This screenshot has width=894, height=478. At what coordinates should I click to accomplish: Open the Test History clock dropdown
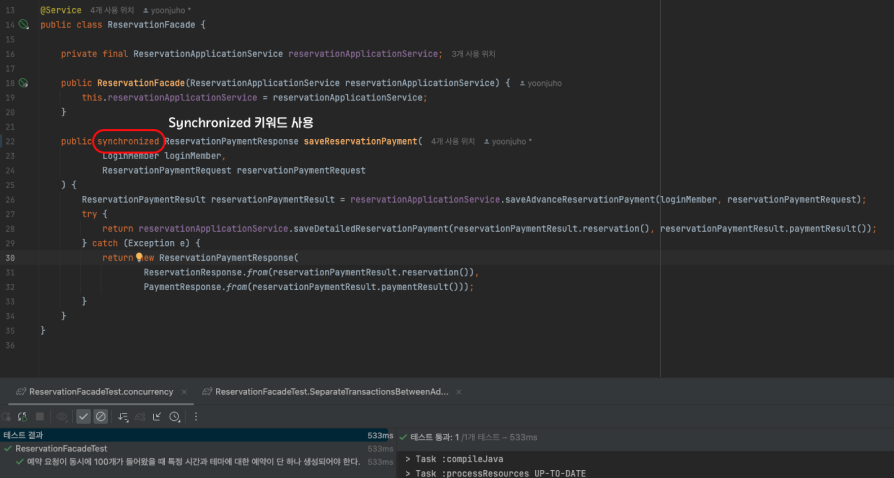coord(174,417)
